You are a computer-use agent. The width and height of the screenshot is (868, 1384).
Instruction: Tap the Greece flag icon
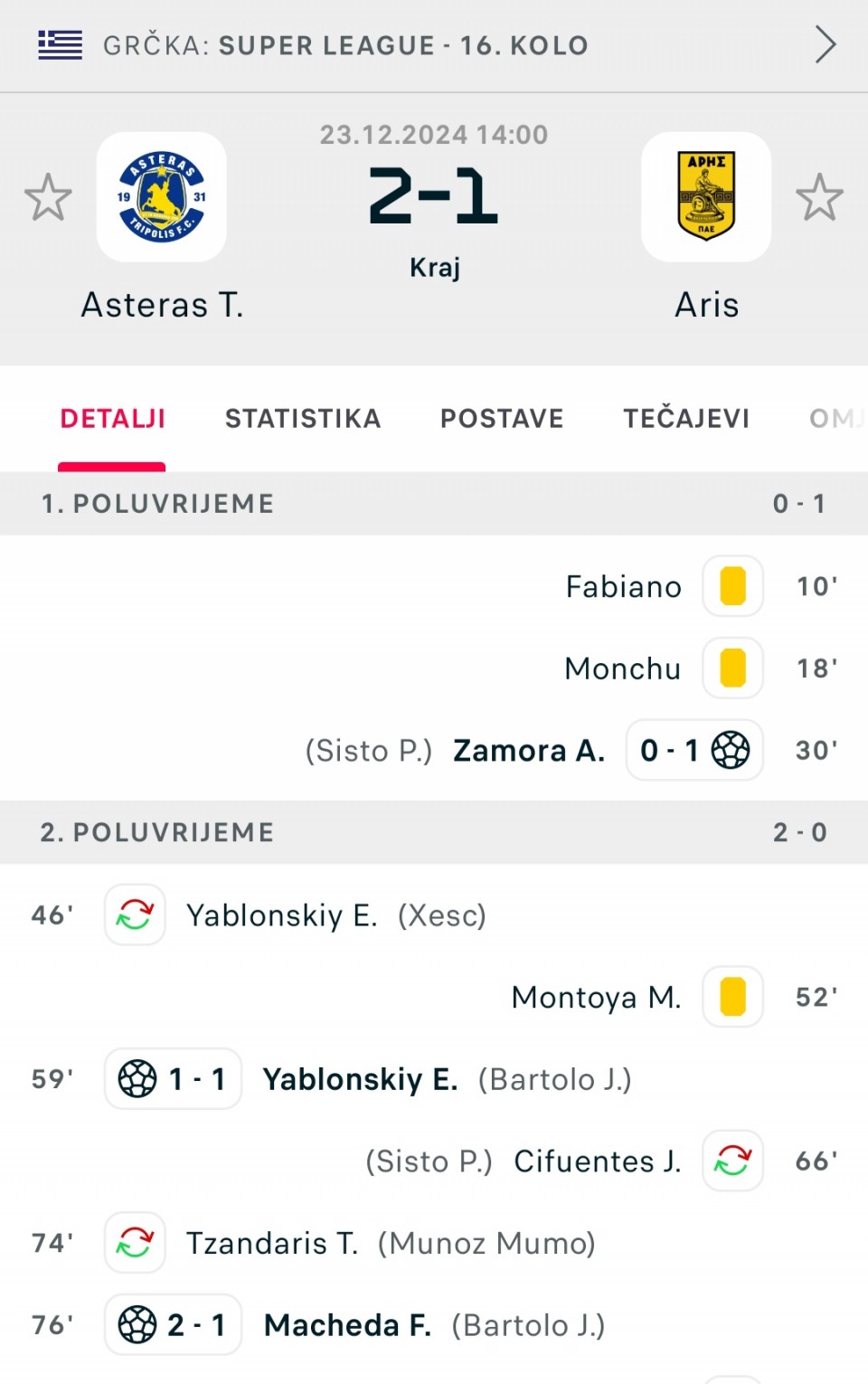(60, 44)
